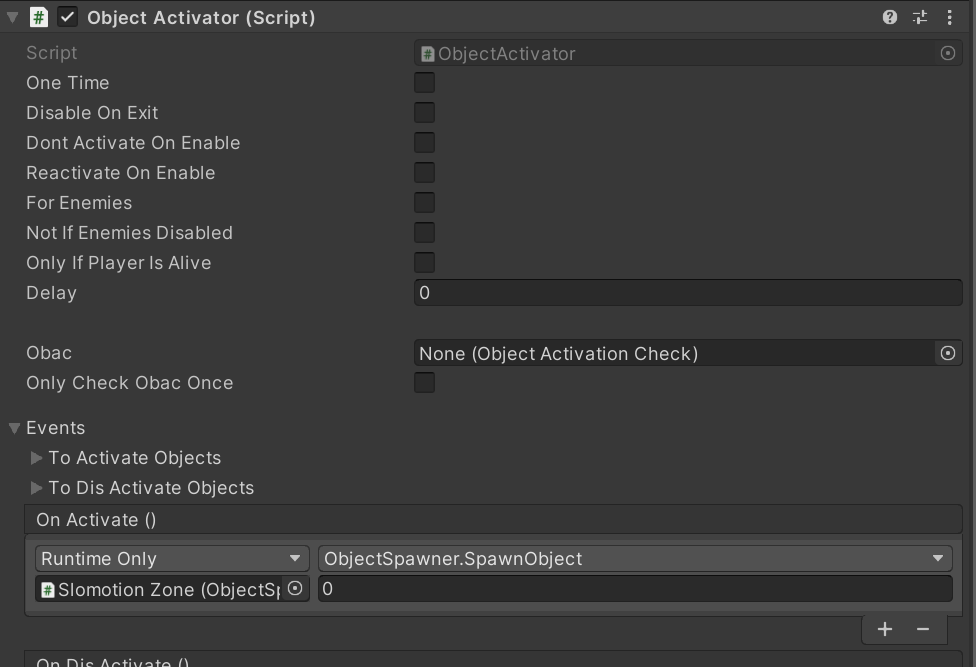The image size is (976, 667).
Task: Click the minus icon to remove event listener
Action: [x=923, y=629]
